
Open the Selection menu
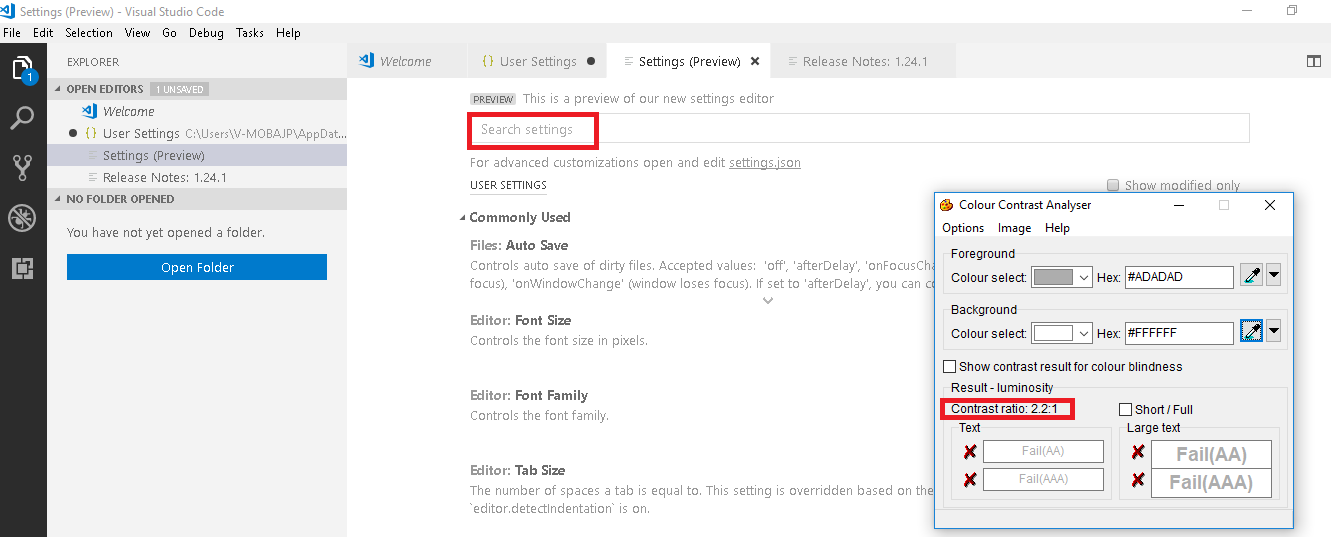tap(89, 33)
